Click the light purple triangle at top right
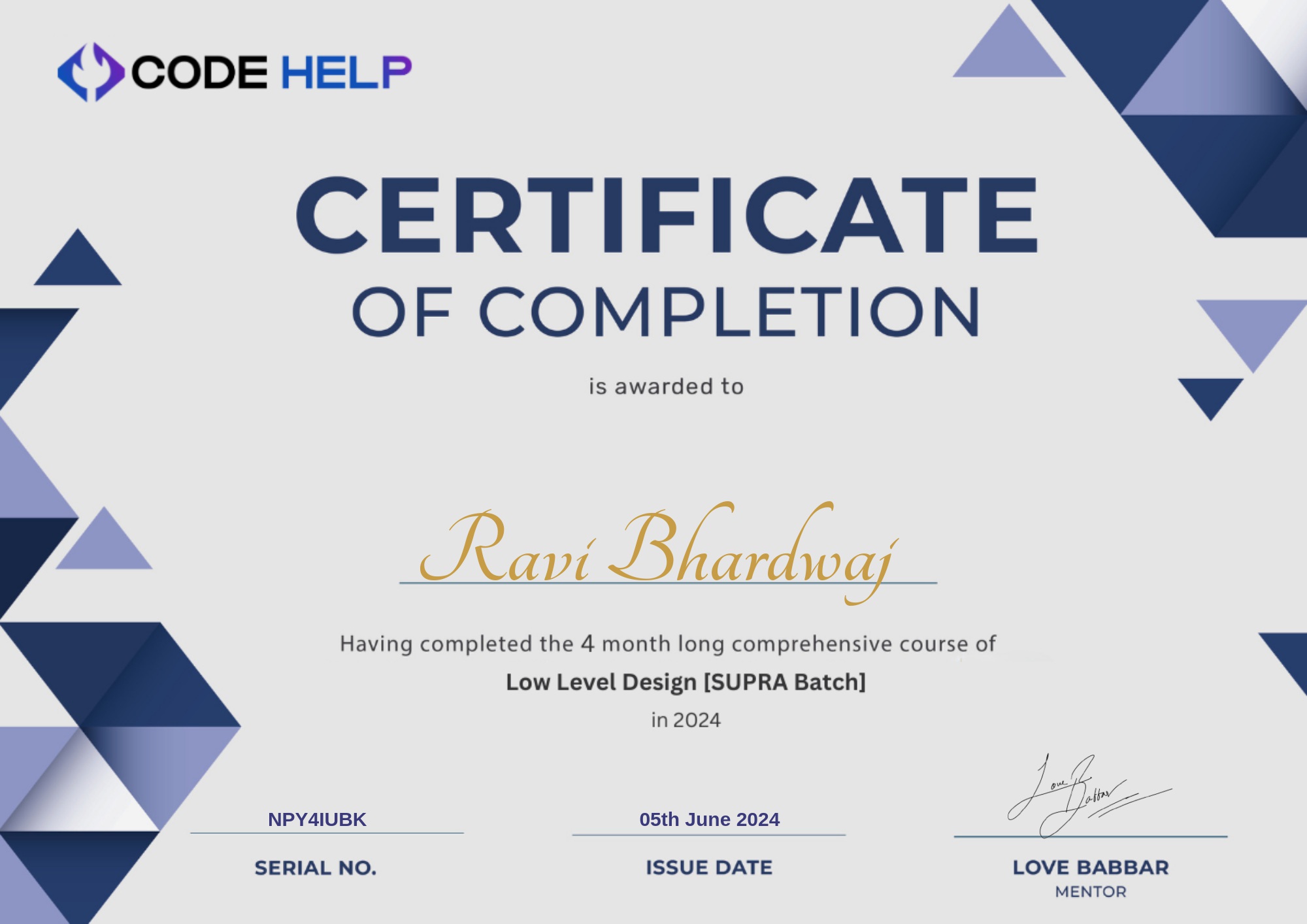This screenshot has height=924, width=1307. 1009,52
